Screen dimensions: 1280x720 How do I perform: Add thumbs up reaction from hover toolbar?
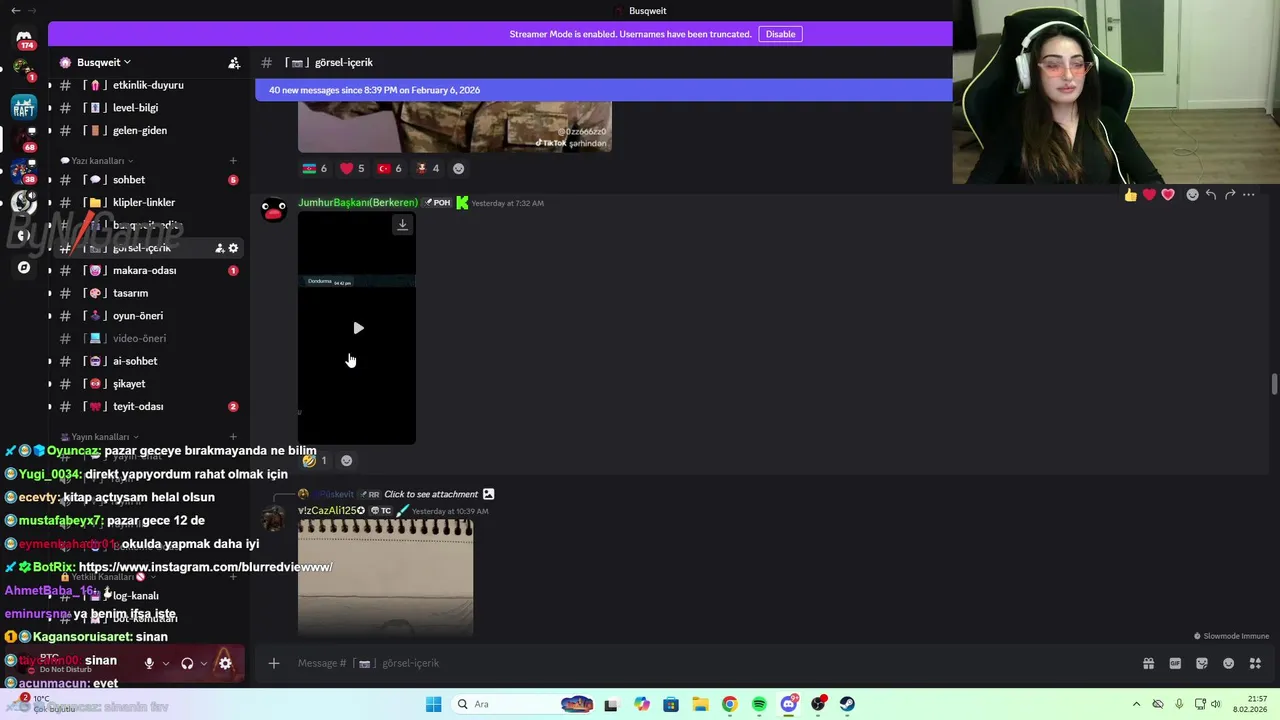[x=1130, y=195]
